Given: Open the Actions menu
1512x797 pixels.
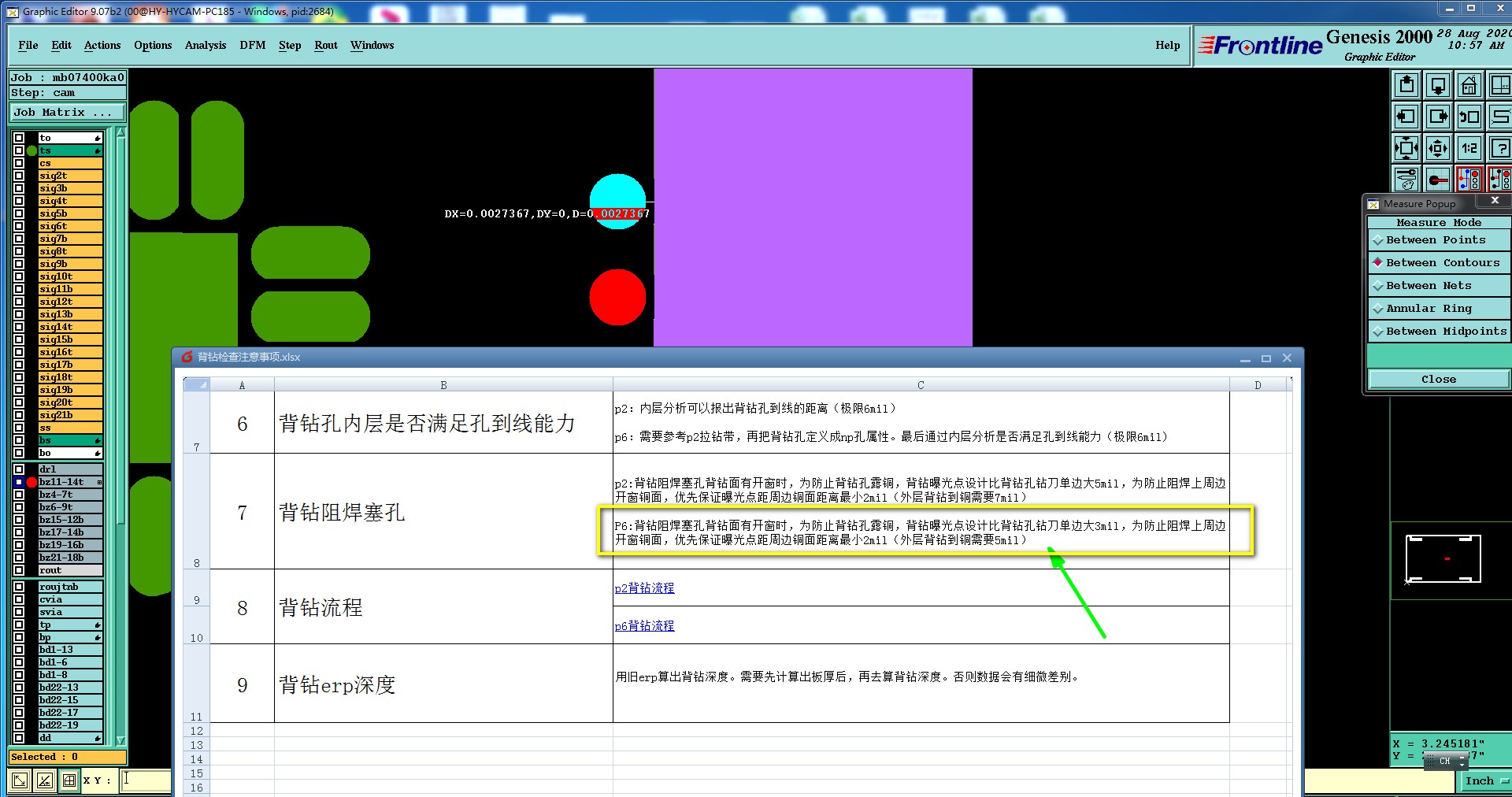Looking at the screenshot, I should (x=102, y=46).
